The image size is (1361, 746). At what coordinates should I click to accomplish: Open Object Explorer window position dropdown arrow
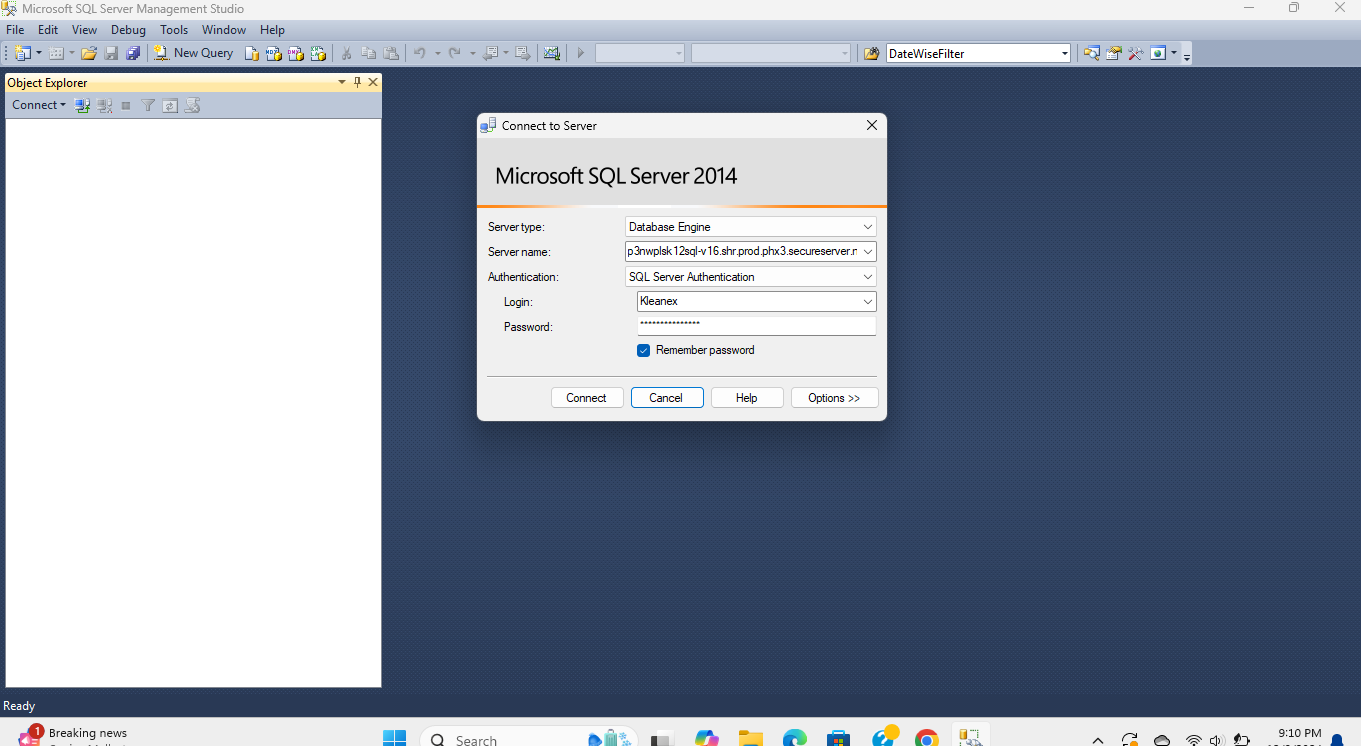(342, 82)
